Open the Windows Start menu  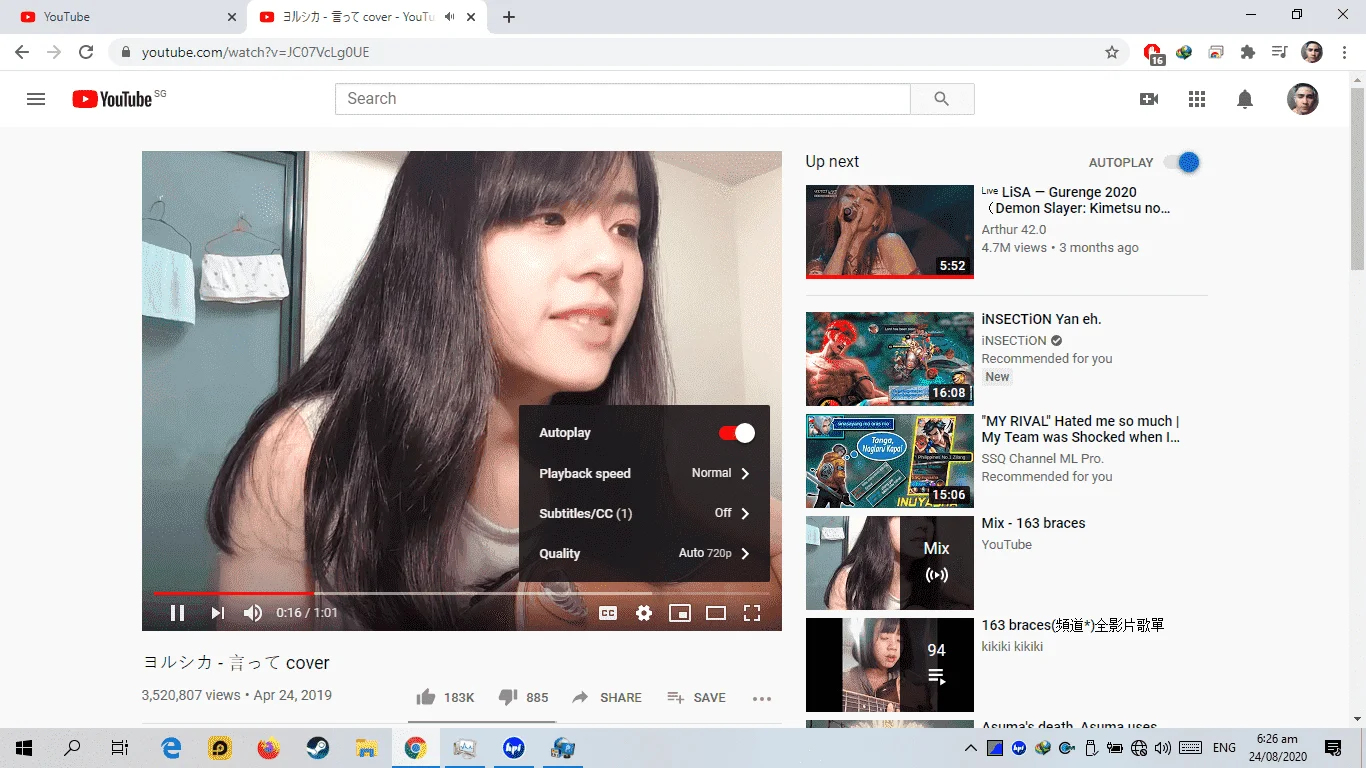tap(24, 748)
